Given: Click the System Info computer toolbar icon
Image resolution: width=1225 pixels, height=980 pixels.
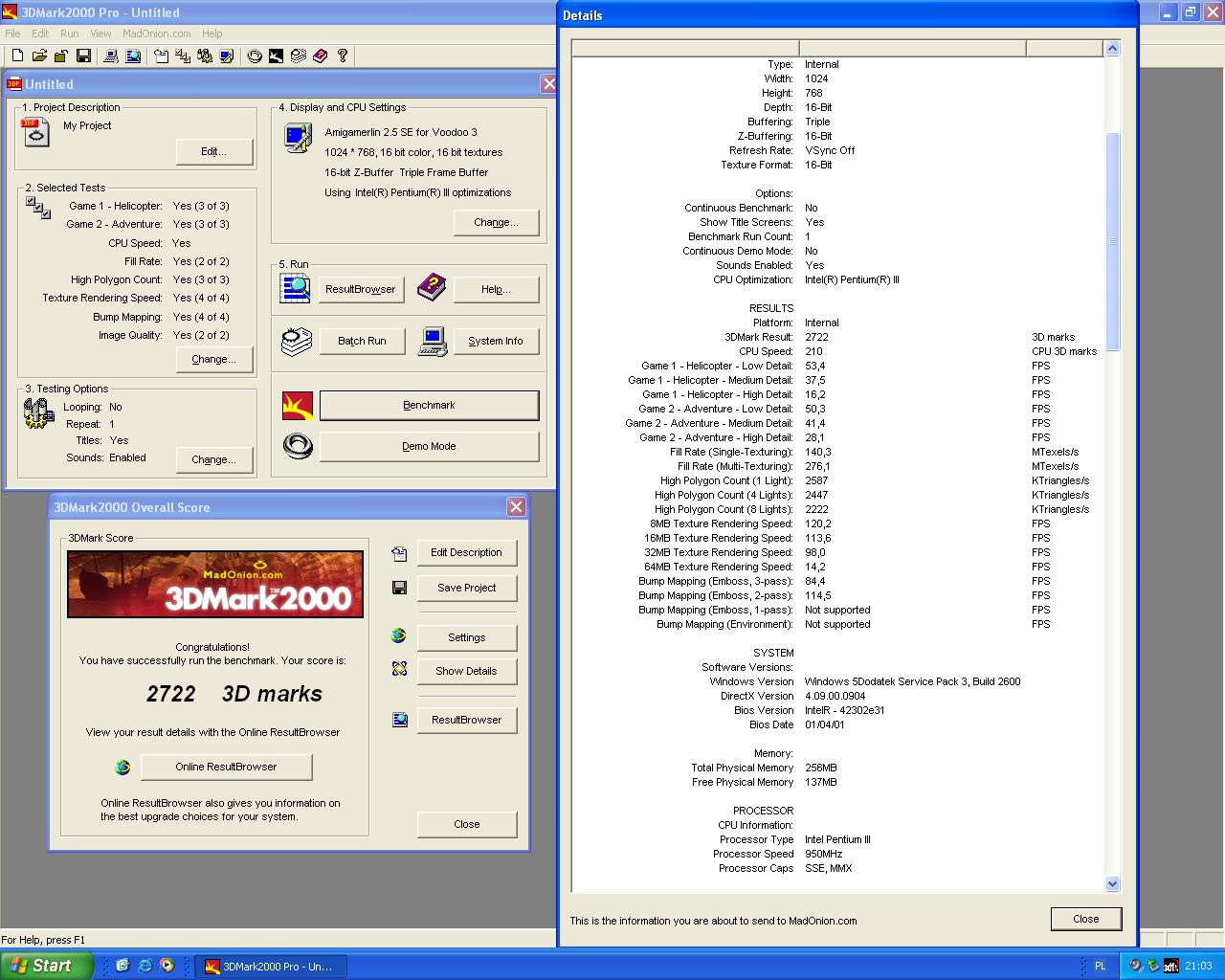Looking at the screenshot, I should click(111, 56).
